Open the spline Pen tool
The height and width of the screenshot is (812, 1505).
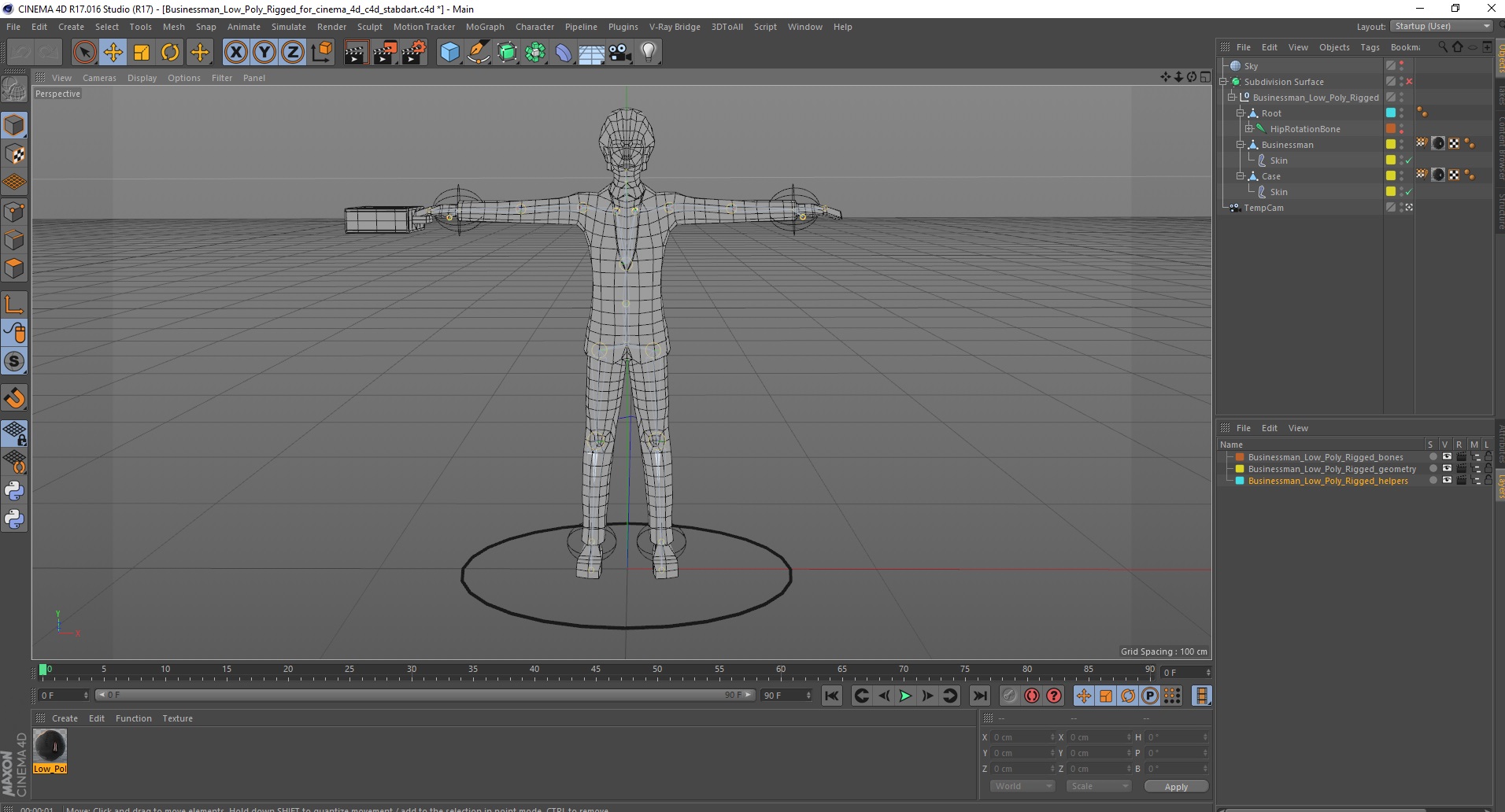(478, 53)
